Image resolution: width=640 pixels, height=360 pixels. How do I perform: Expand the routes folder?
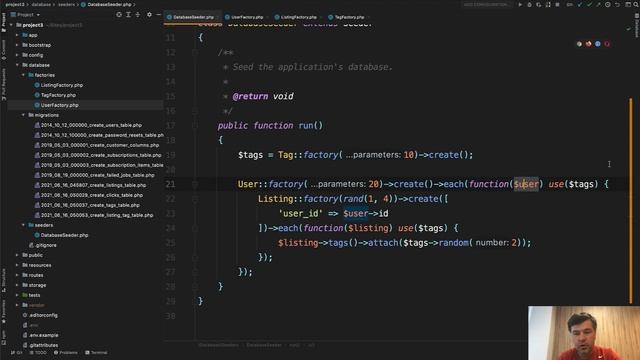pyautogui.click(x=17, y=275)
